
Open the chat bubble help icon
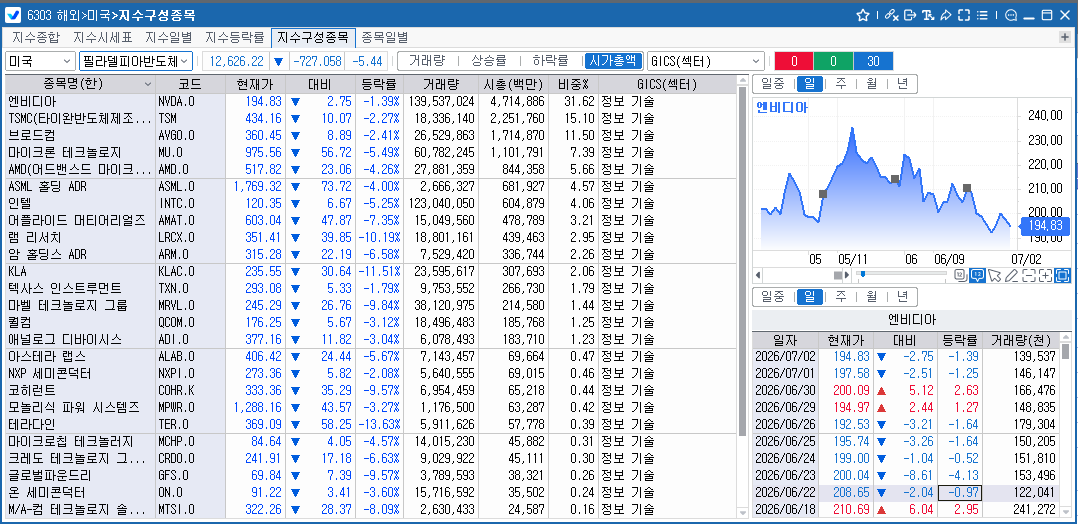coord(1011,15)
